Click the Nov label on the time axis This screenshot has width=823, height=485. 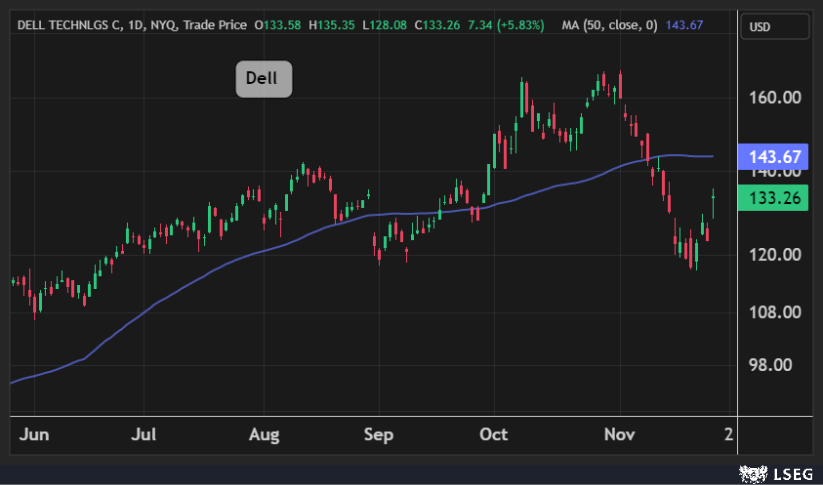pyautogui.click(x=620, y=435)
